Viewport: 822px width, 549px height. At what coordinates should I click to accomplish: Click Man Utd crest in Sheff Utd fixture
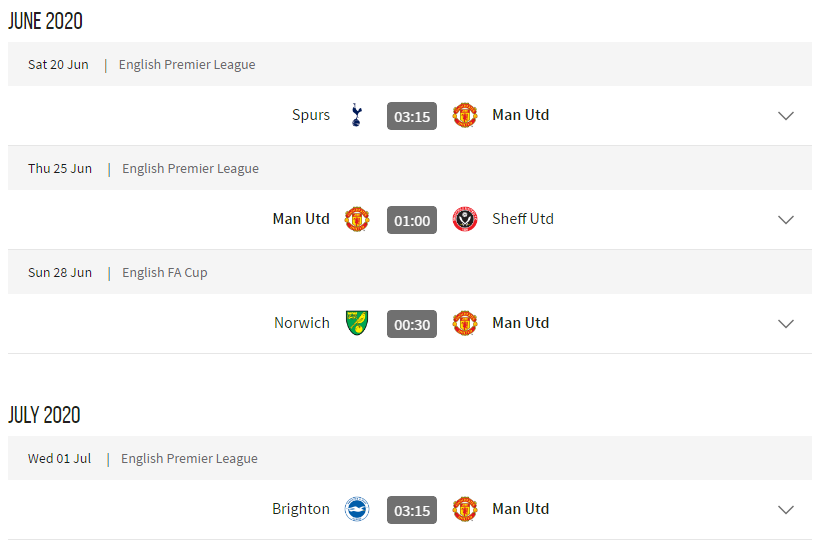[x=357, y=220]
